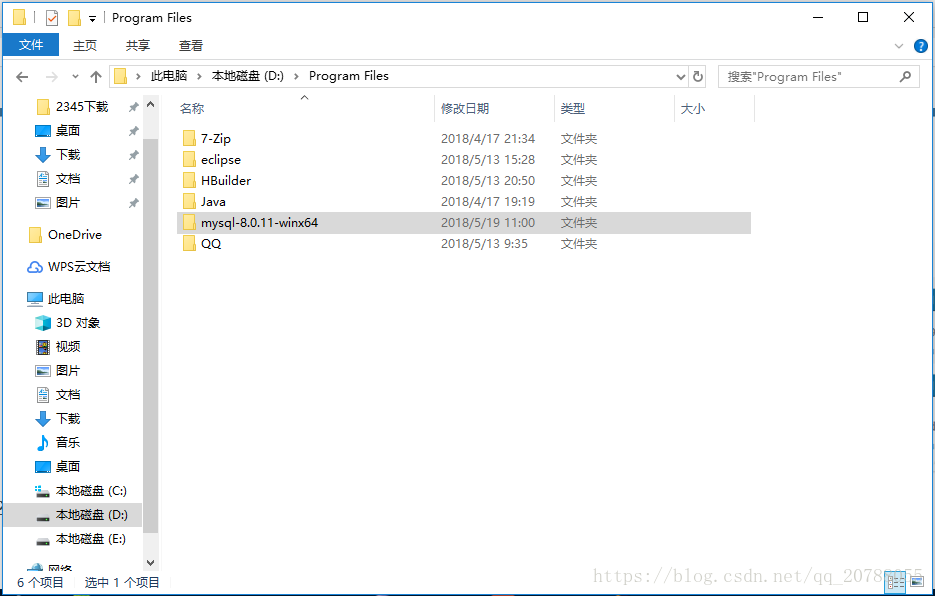
Task: Open 视频 under 此电脑
Action: coord(67,347)
